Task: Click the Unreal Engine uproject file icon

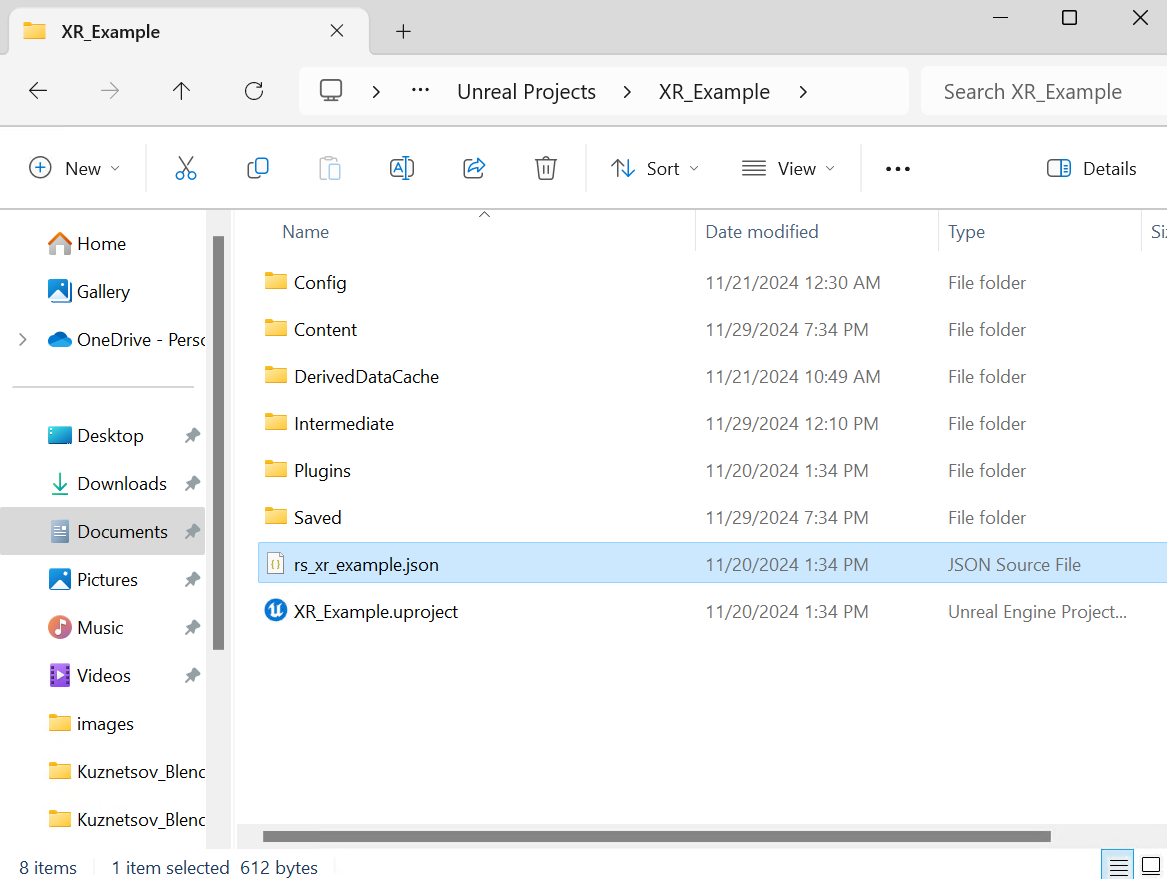Action: pos(275,610)
